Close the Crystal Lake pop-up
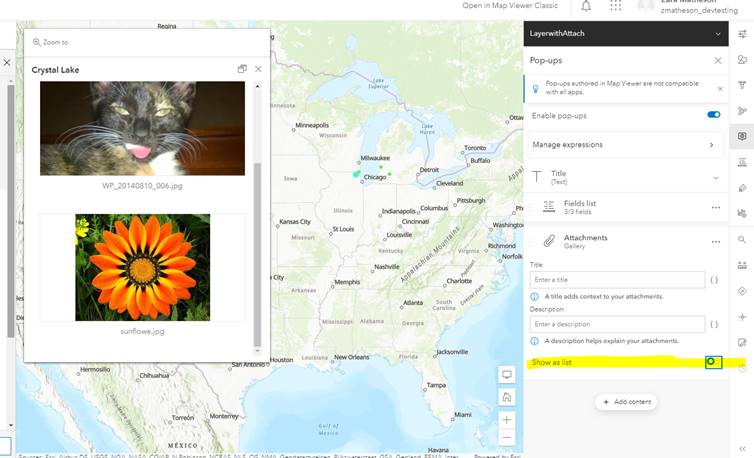 pos(258,69)
